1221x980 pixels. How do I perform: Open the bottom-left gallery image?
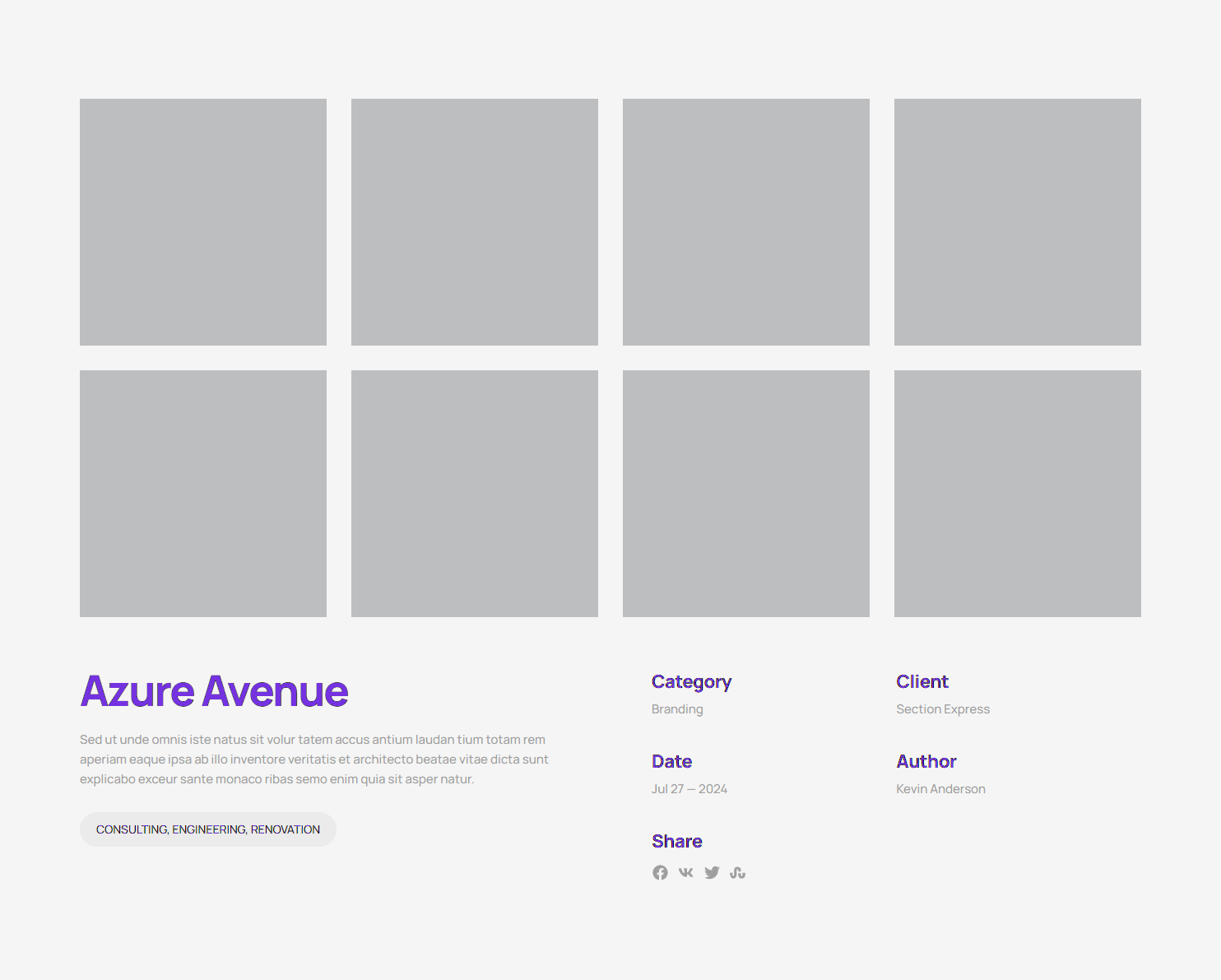pyautogui.click(x=202, y=493)
